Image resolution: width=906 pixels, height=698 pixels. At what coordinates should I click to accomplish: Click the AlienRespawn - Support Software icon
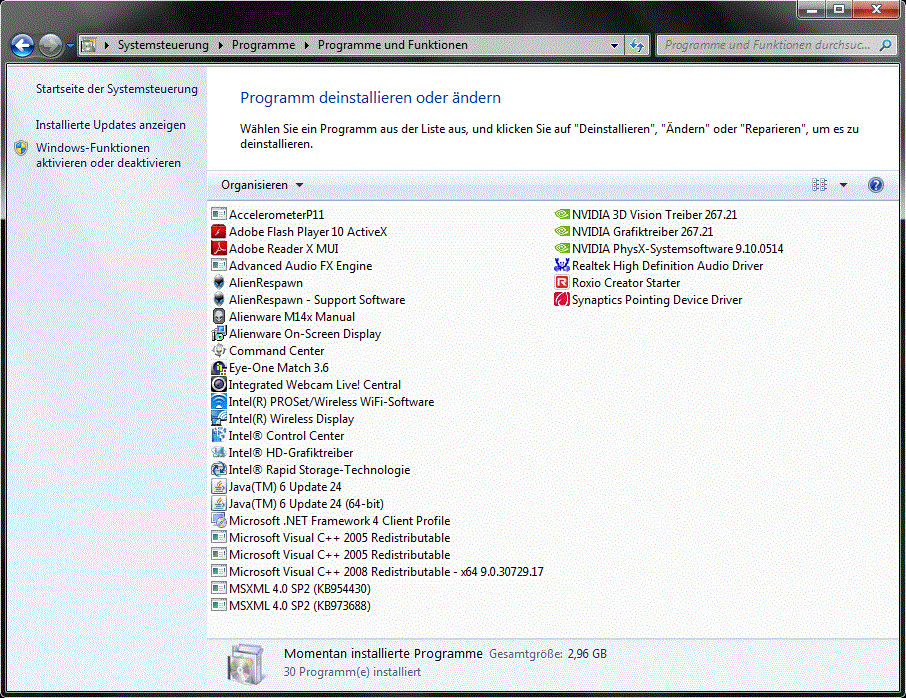click(218, 299)
